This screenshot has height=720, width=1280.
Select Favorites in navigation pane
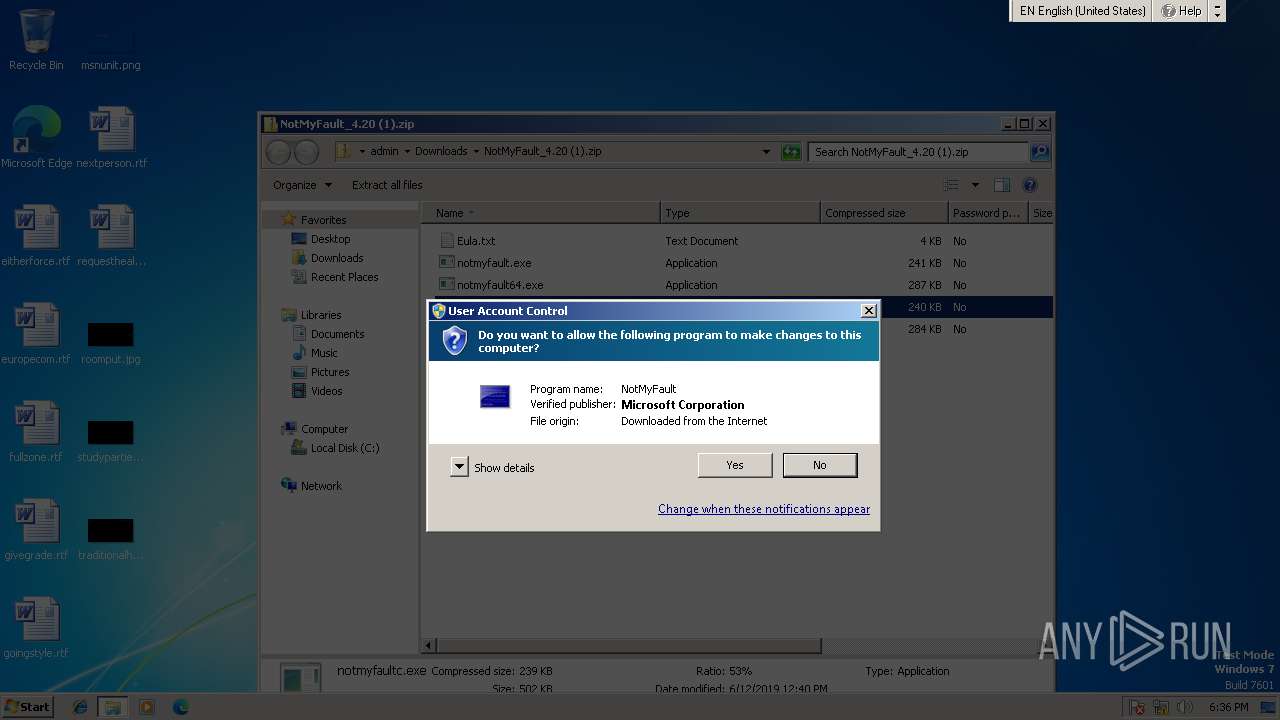point(323,220)
